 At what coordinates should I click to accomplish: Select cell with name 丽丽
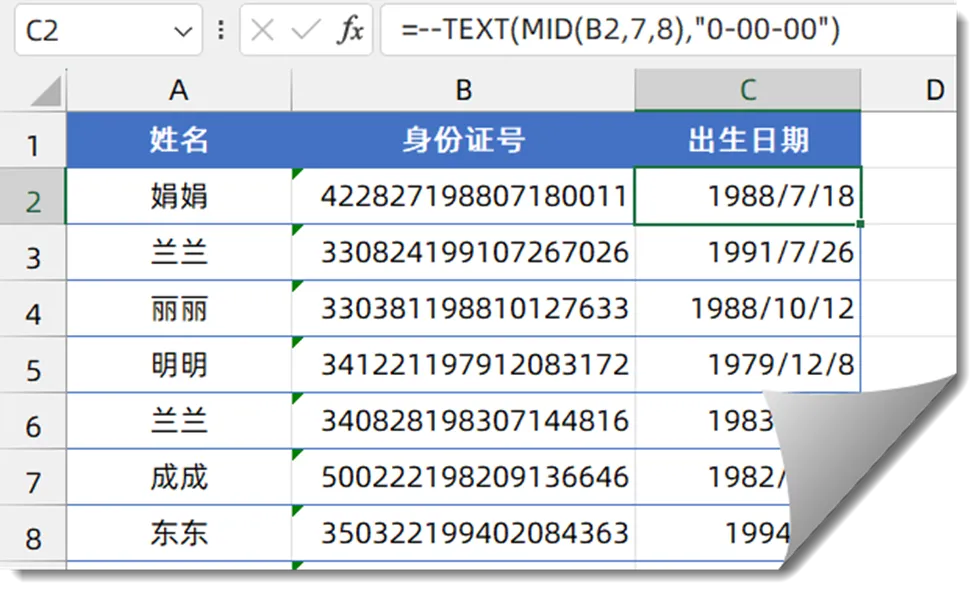click(178, 309)
